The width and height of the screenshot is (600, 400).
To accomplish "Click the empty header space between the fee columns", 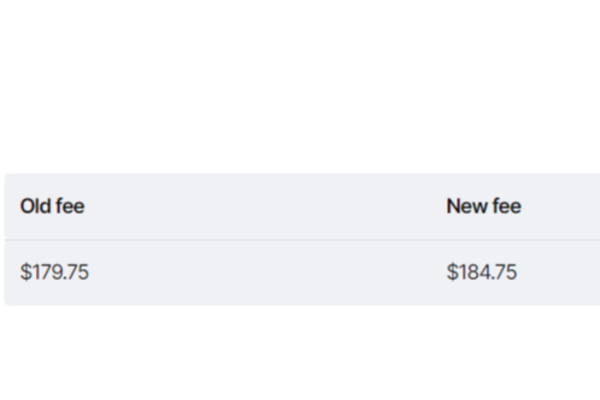I will (260, 207).
